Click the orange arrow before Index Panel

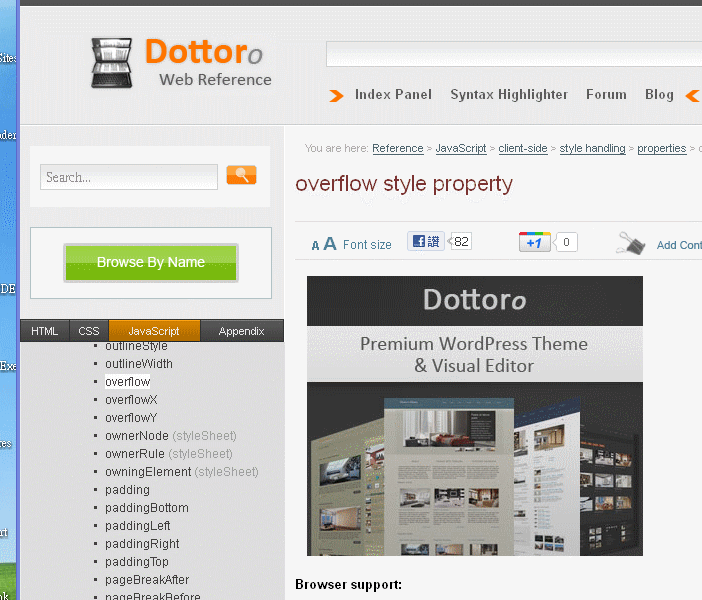337,95
